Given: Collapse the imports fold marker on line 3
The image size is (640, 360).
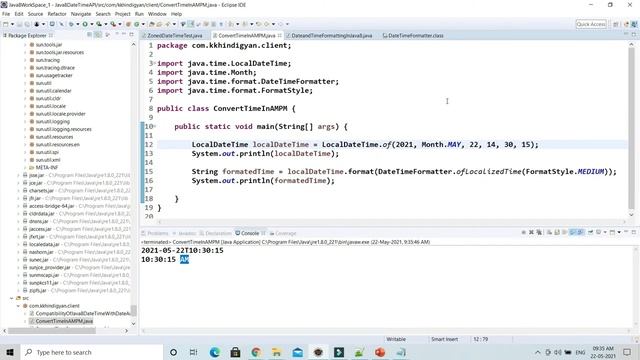Looking at the screenshot, I should (155, 63).
